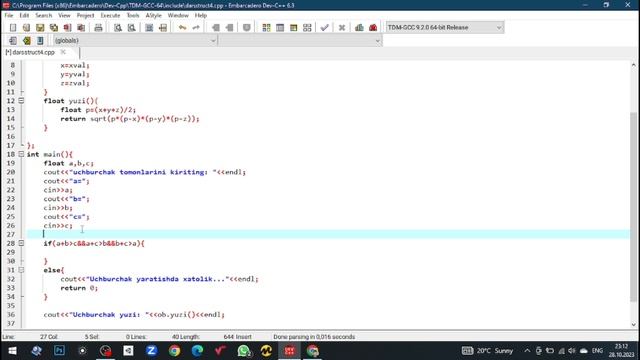Click the Windows Start button
The width and height of the screenshot is (640, 360).
tap(12, 351)
